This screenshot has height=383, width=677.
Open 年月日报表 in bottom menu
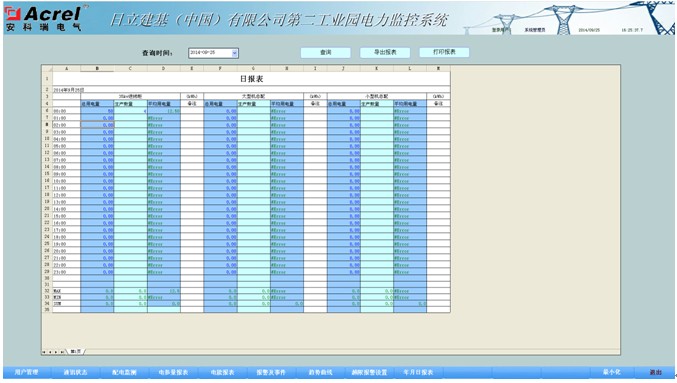pos(418,372)
